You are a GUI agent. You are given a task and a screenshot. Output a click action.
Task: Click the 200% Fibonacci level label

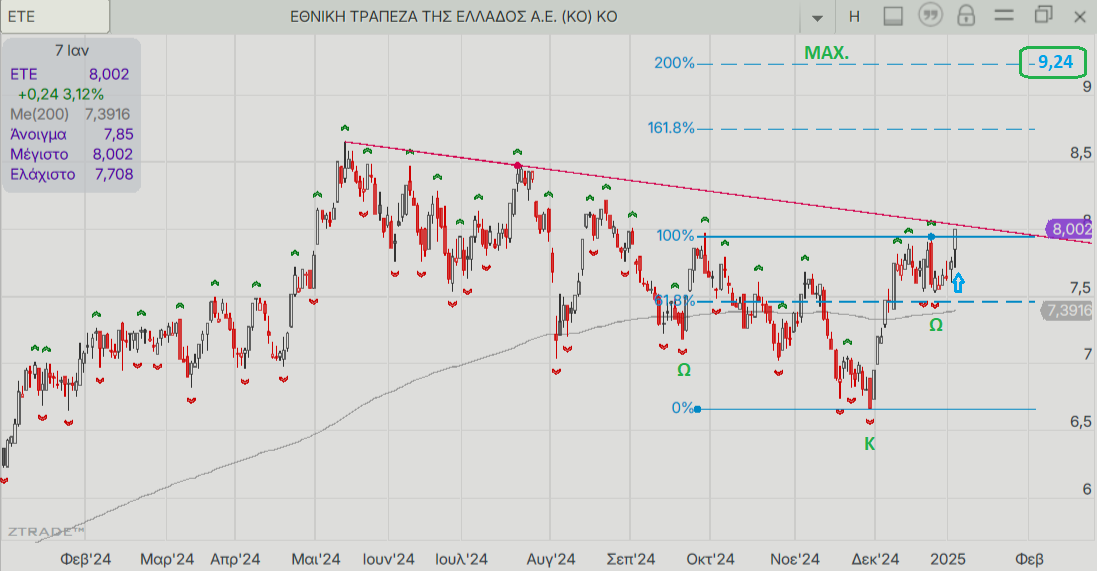tap(674, 63)
